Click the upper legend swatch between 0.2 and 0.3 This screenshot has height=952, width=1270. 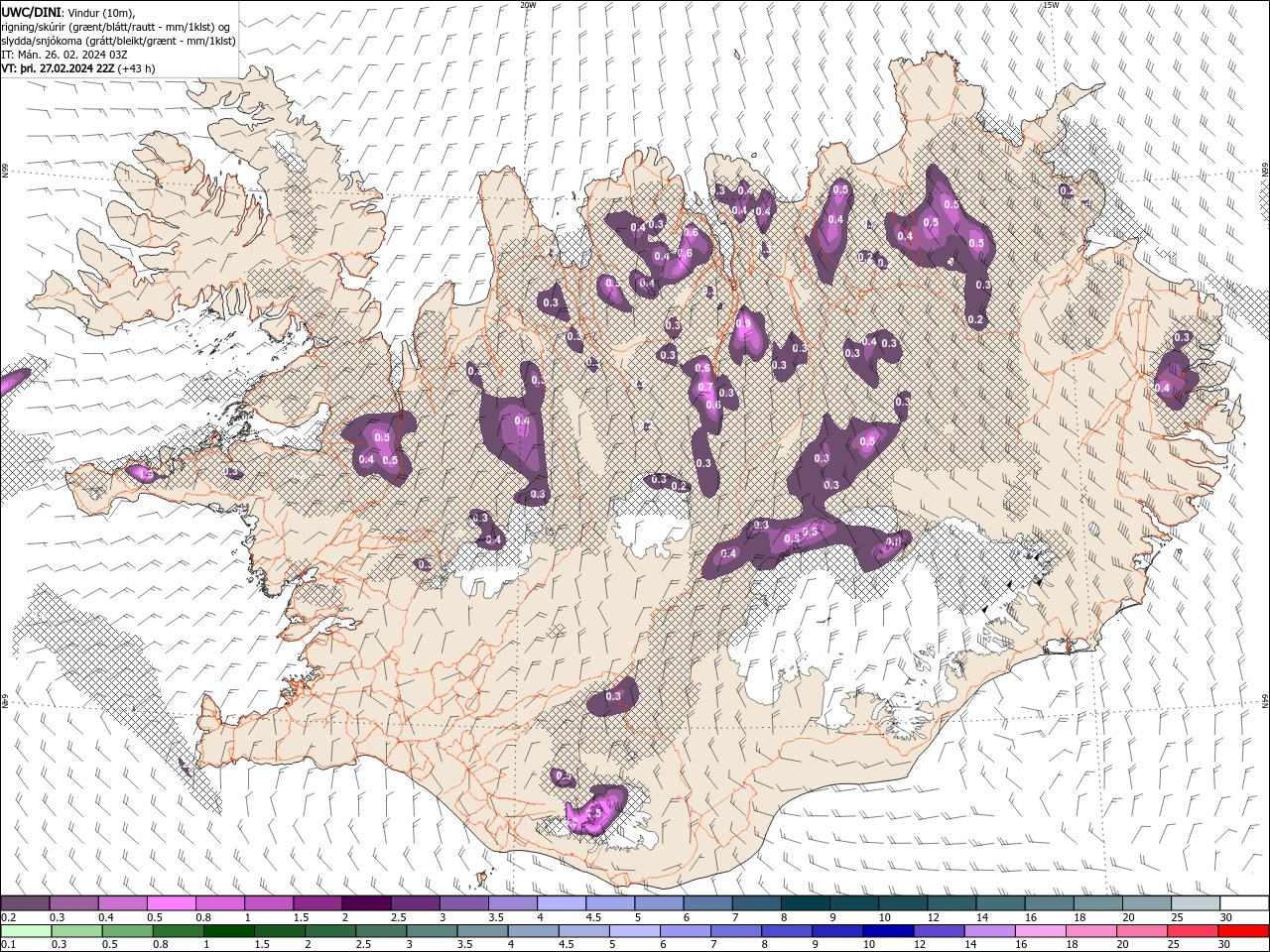click(26, 903)
